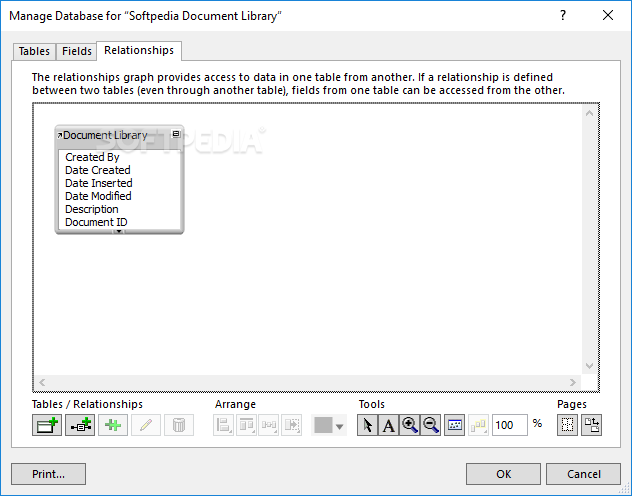Select the text note tool
This screenshot has width=632, height=496.
[389, 425]
